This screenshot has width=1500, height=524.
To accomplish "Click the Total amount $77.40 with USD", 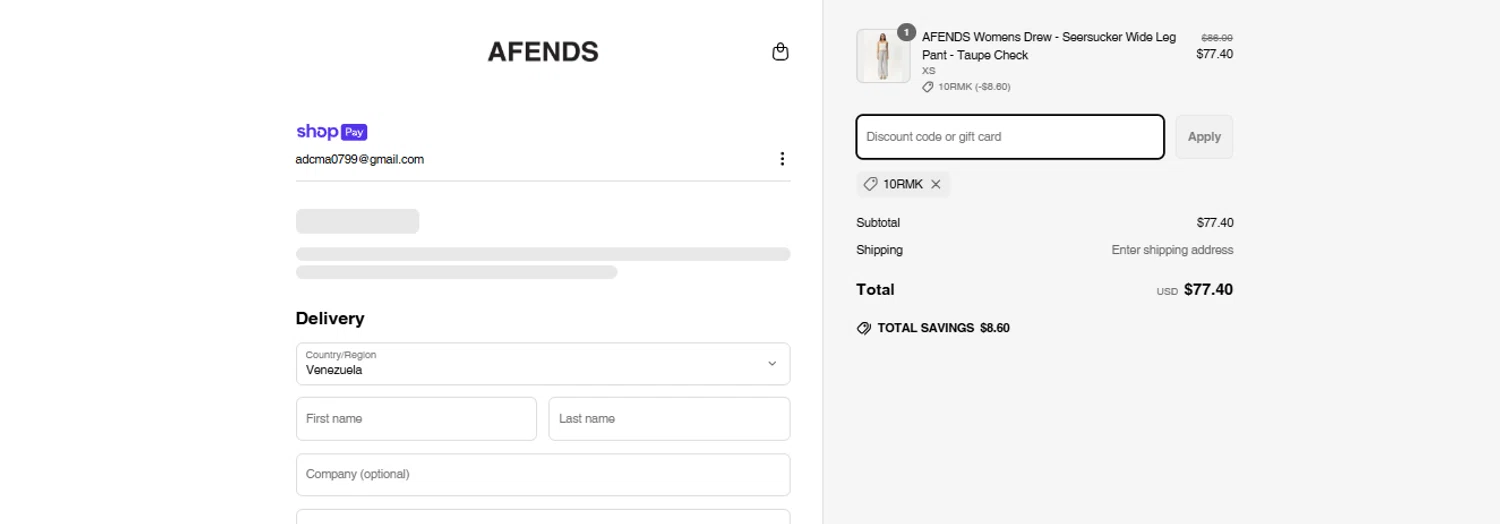I will coord(1195,290).
